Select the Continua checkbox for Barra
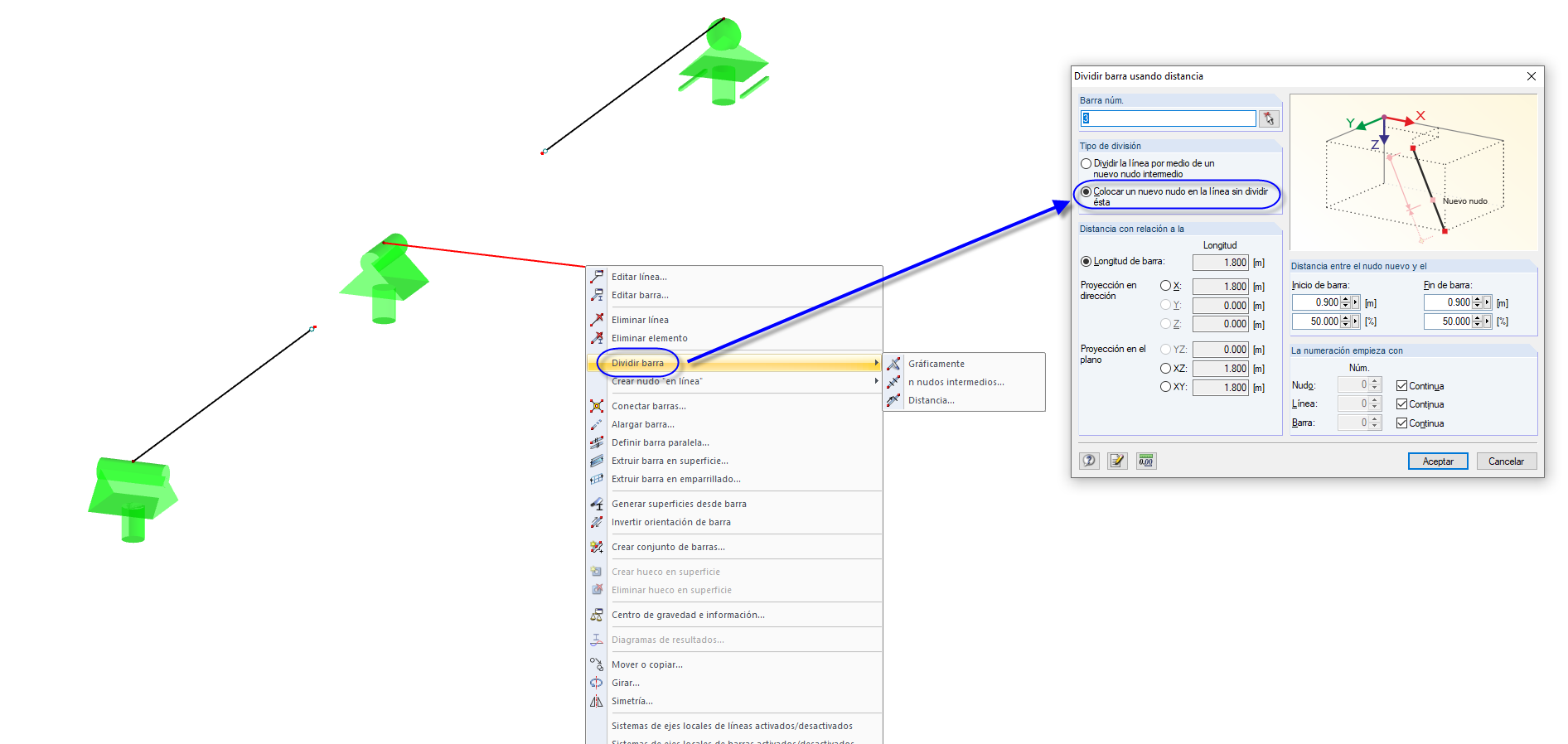 coord(1401,423)
